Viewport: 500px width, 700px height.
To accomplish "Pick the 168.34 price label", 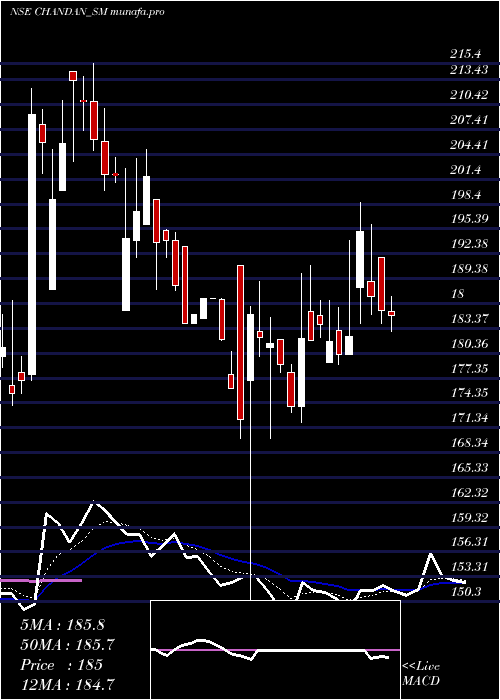I will [x=469, y=443].
